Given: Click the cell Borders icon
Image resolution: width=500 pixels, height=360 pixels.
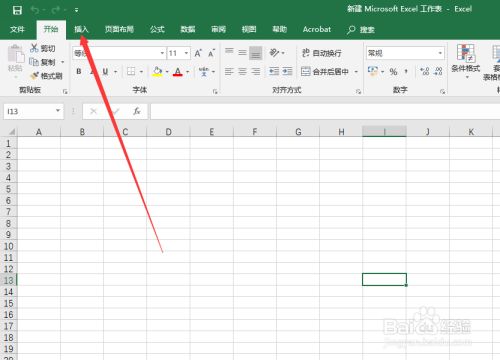Looking at the screenshot, I should pos(131,71).
